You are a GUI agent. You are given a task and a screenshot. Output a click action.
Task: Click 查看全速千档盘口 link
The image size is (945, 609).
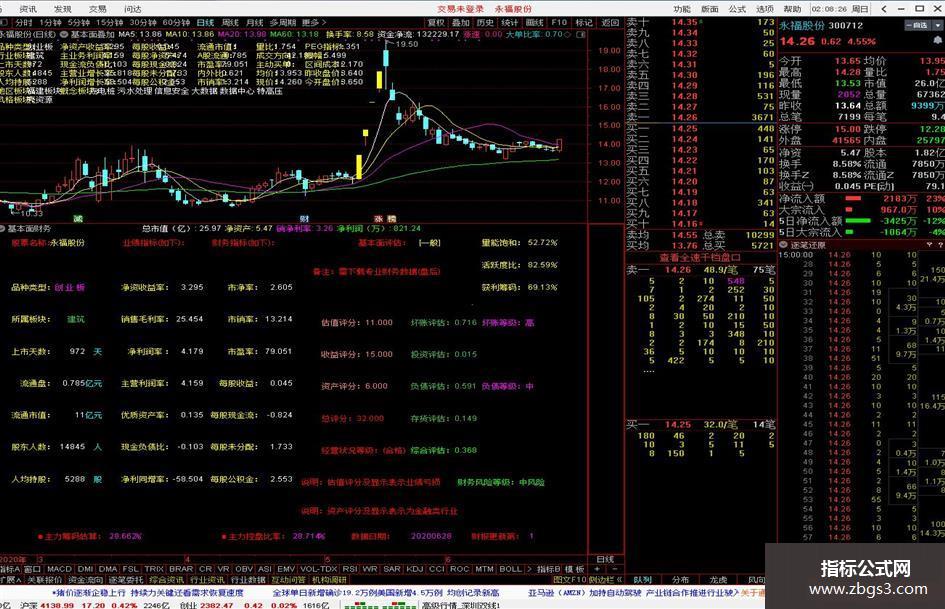click(700, 257)
